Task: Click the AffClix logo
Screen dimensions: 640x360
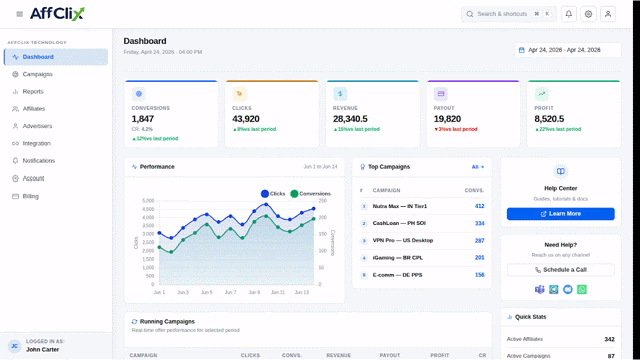Action: [57, 14]
